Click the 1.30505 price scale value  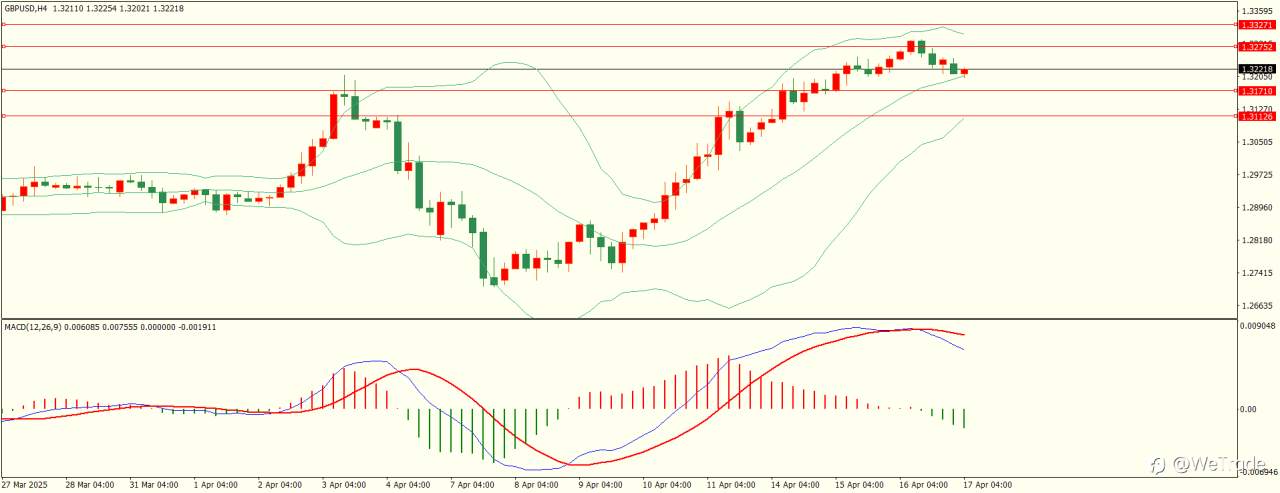[1259, 142]
